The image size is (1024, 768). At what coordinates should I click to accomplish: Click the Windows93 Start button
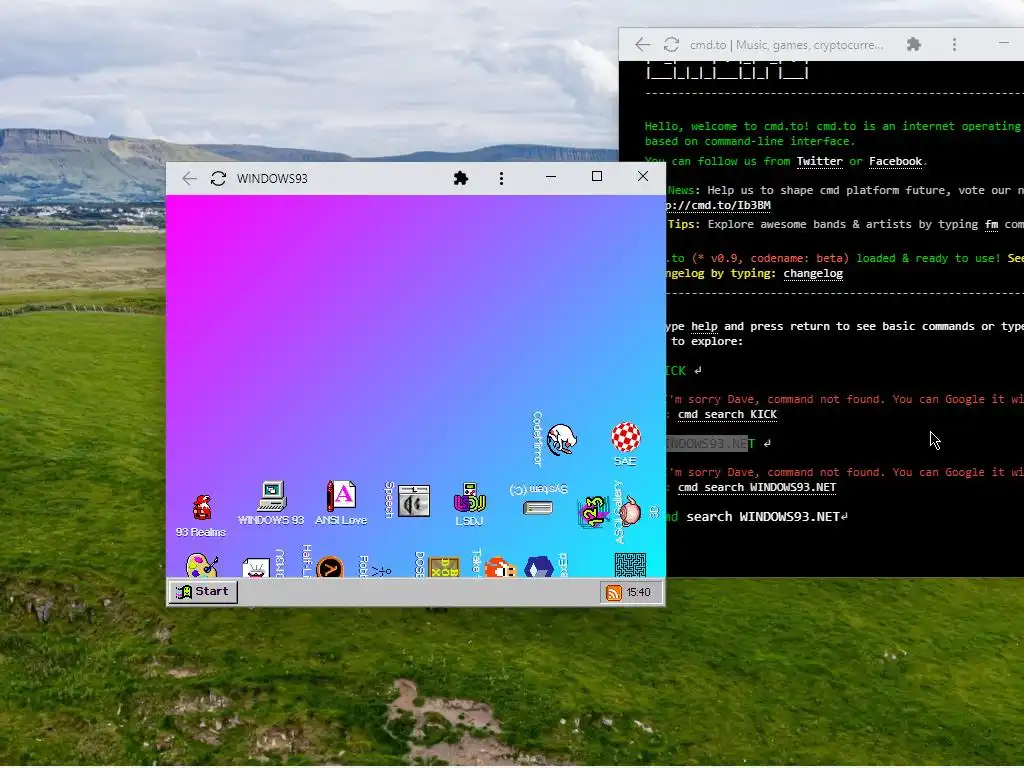point(203,592)
